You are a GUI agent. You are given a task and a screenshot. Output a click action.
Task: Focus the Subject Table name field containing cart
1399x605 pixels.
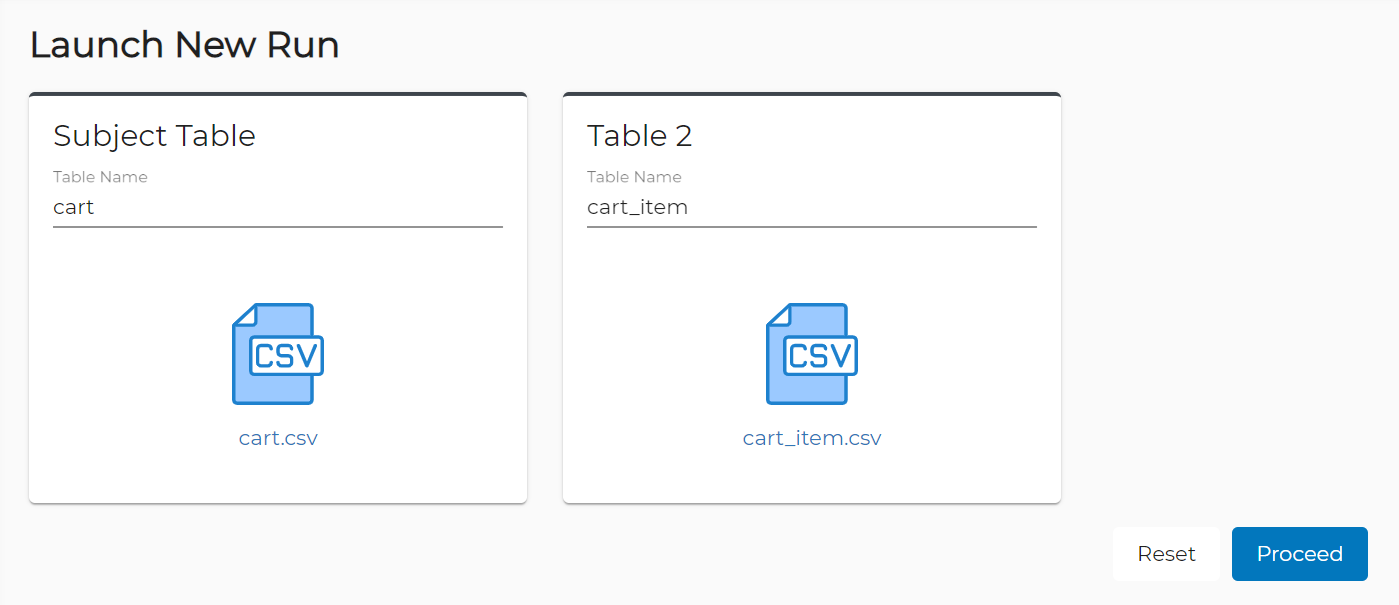tap(278, 208)
